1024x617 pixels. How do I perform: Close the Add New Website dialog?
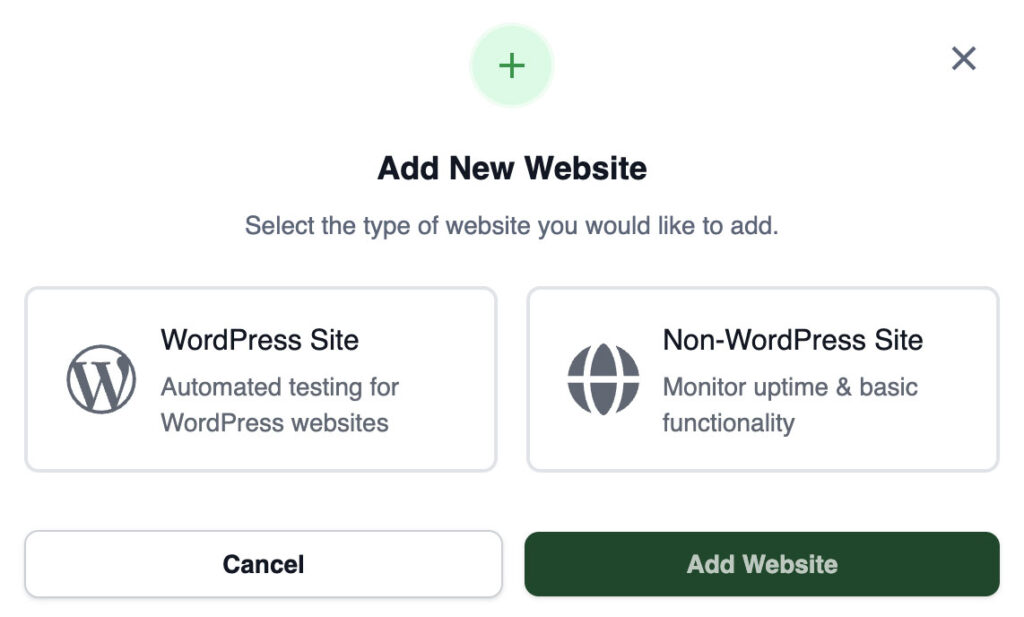pyautogui.click(x=963, y=59)
